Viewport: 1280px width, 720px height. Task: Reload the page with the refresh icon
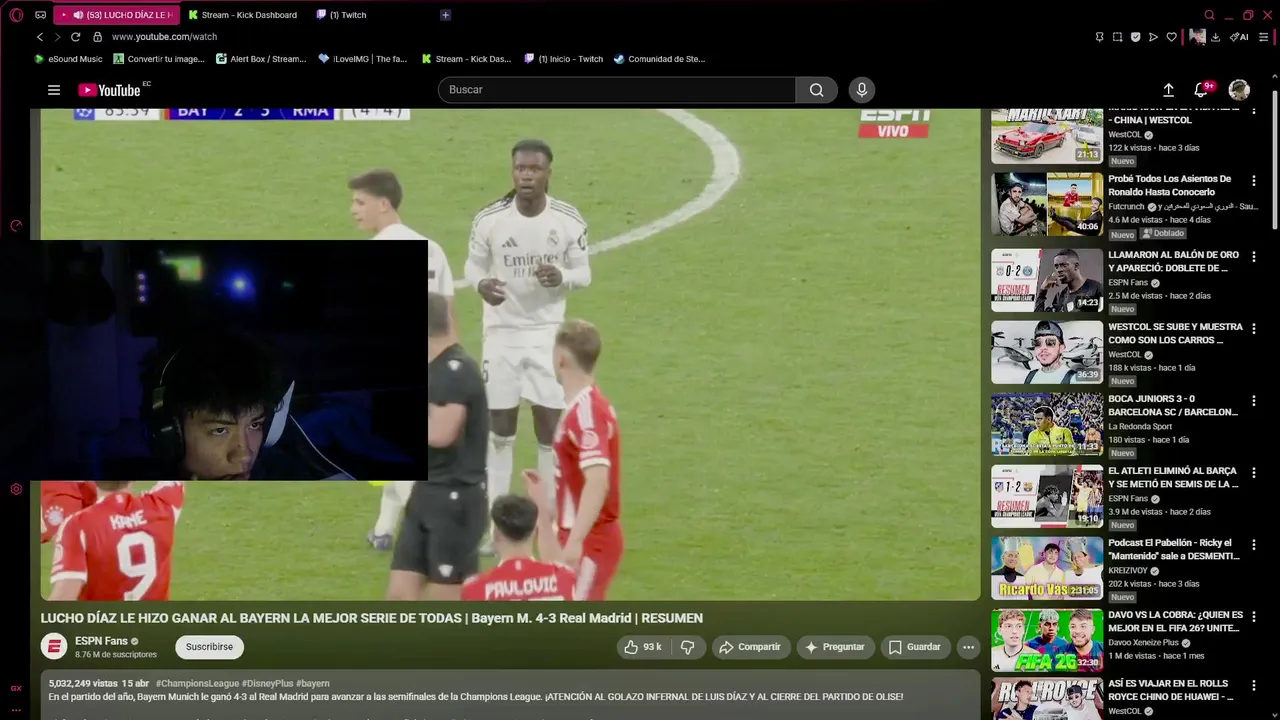click(x=75, y=37)
